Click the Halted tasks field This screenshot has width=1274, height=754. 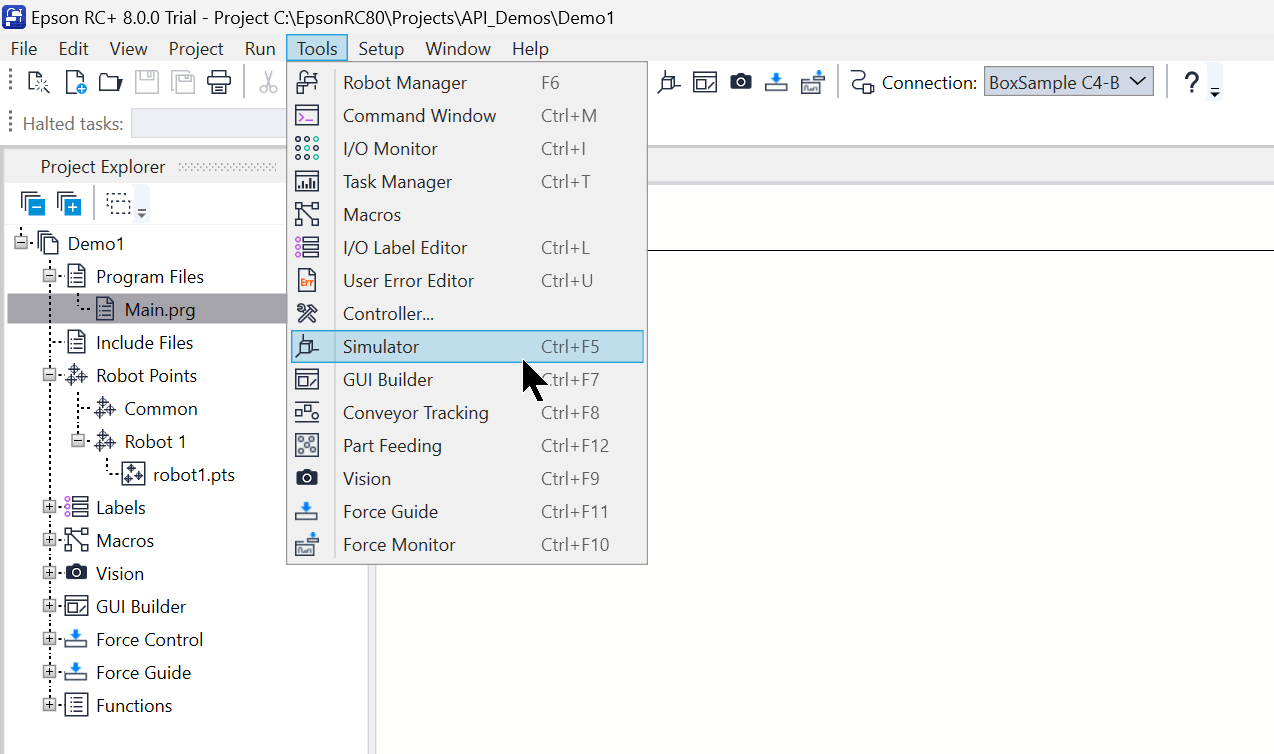(208, 124)
